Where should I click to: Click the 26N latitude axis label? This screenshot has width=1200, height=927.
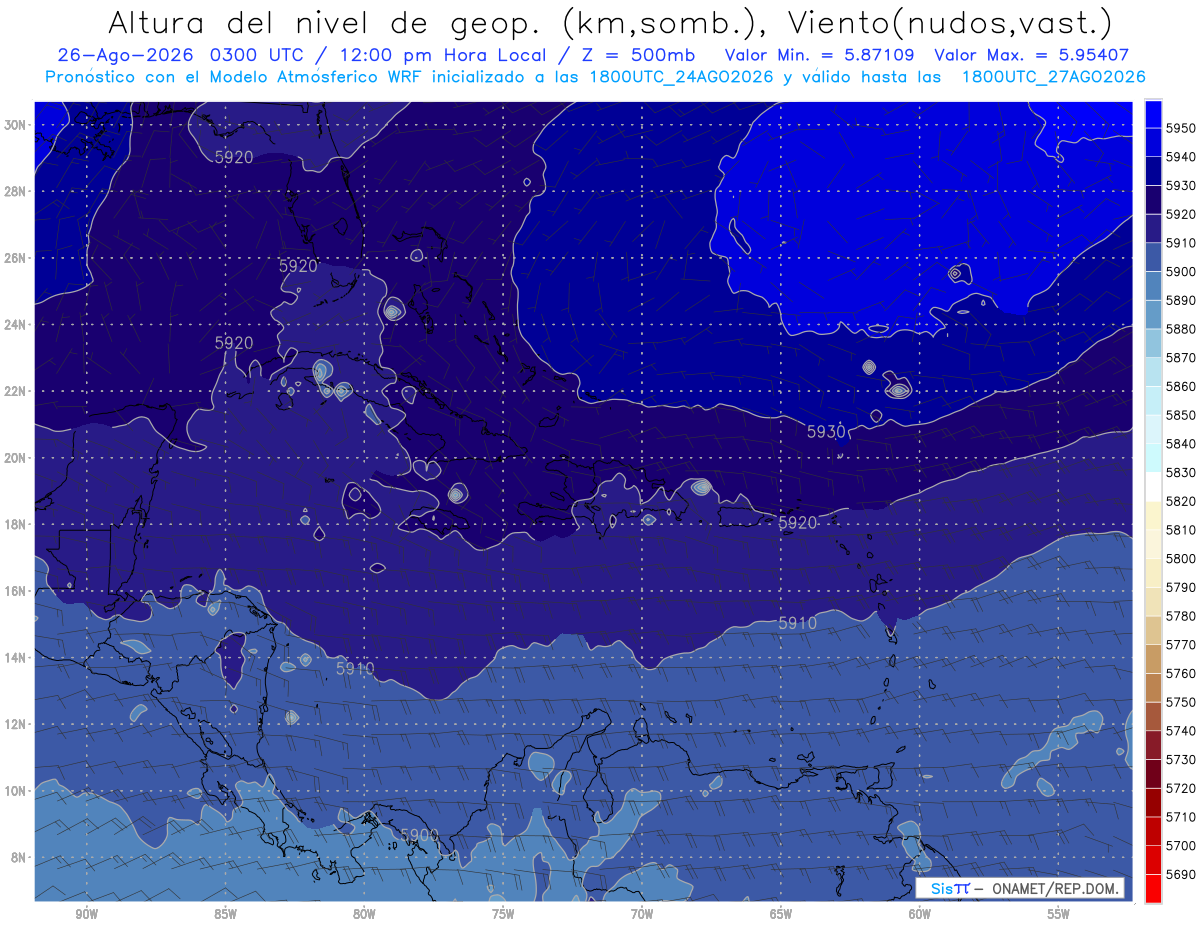[x=17, y=258]
